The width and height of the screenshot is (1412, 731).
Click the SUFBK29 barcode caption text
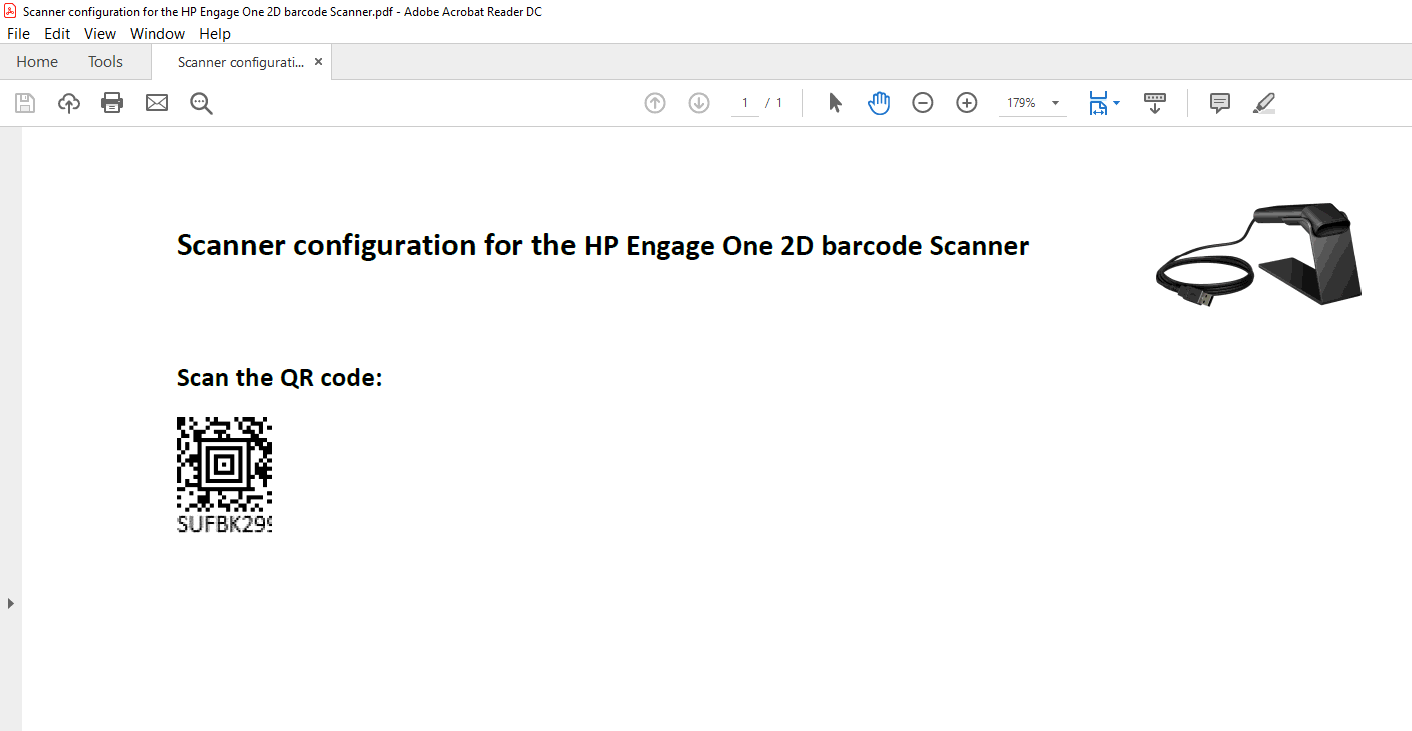(225, 524)
